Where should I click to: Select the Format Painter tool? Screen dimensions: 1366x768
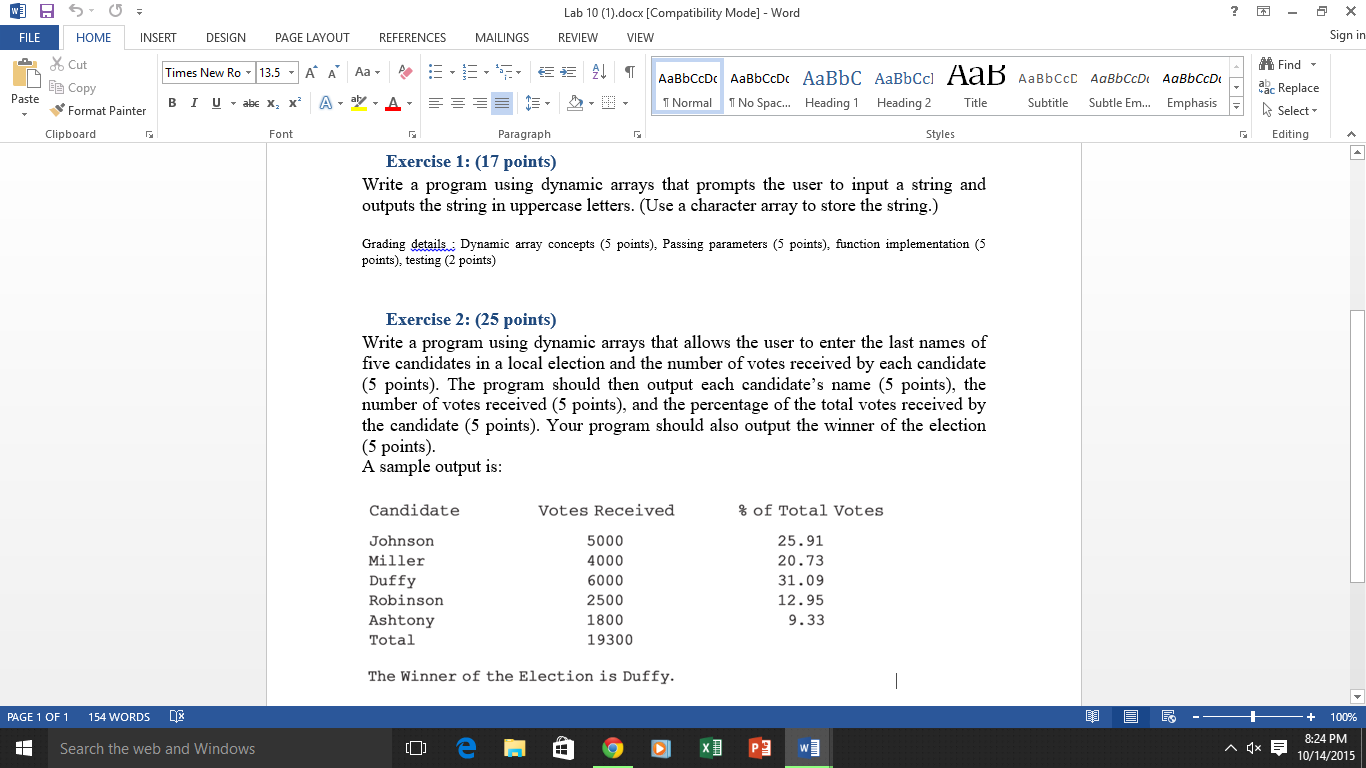[x=97, y=110]
